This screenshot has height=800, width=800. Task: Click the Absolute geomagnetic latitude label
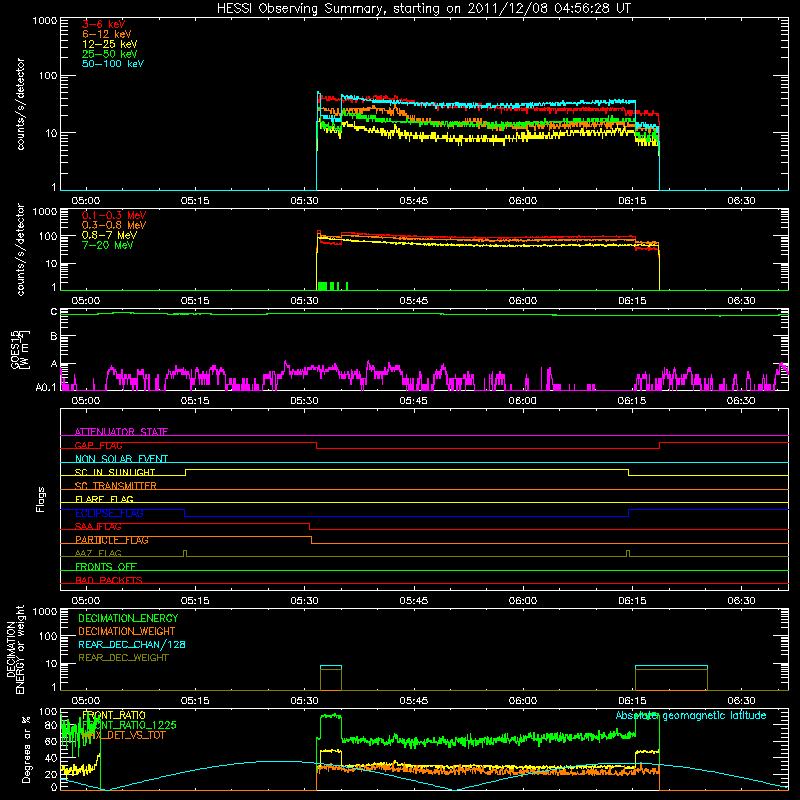(x=691, y=715)
